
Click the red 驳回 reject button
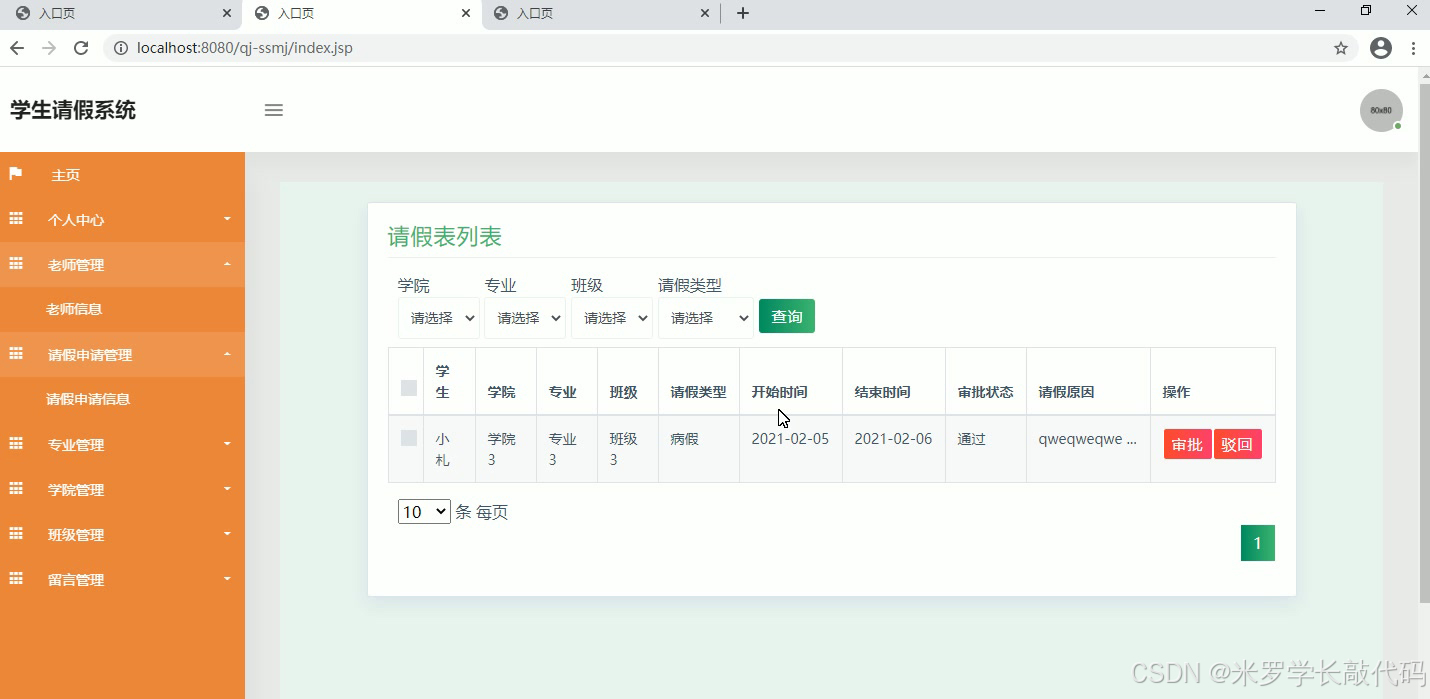tap(1237, 444)
